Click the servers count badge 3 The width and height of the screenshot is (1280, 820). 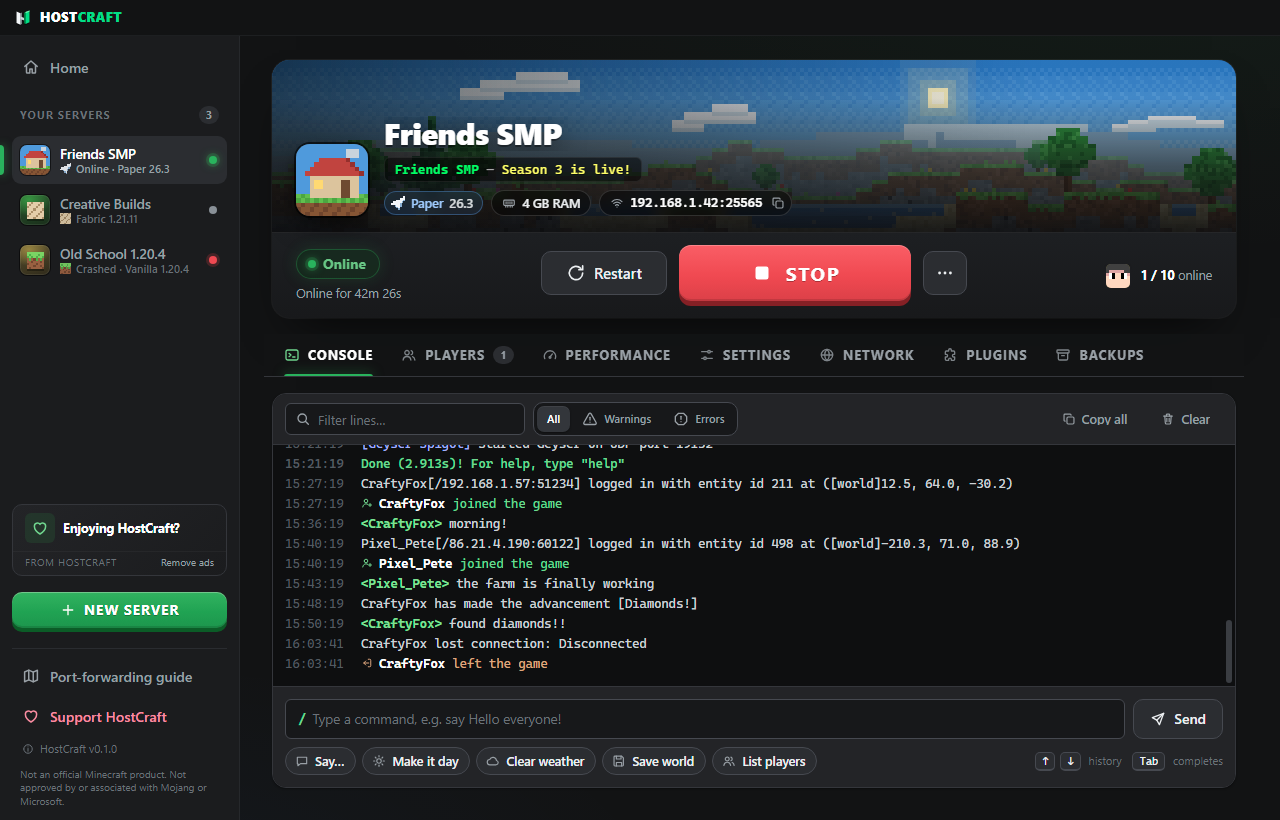[x=209, y=115]
